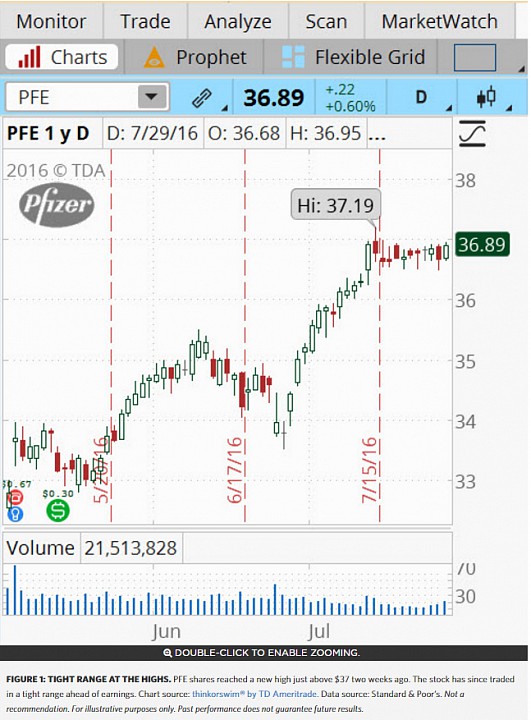This screenshot has height=720, width=531.
Task: Click the orange Prophet triangle icon
Action: click(x=154, y=57)
